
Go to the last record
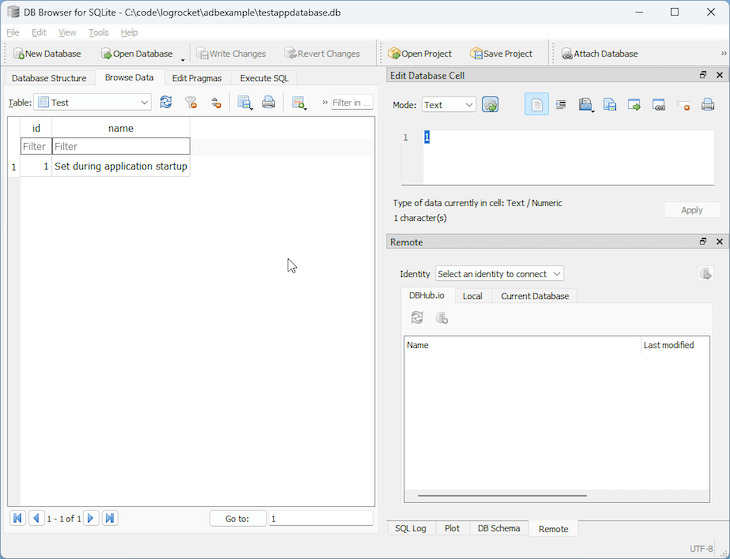point(110,518)
